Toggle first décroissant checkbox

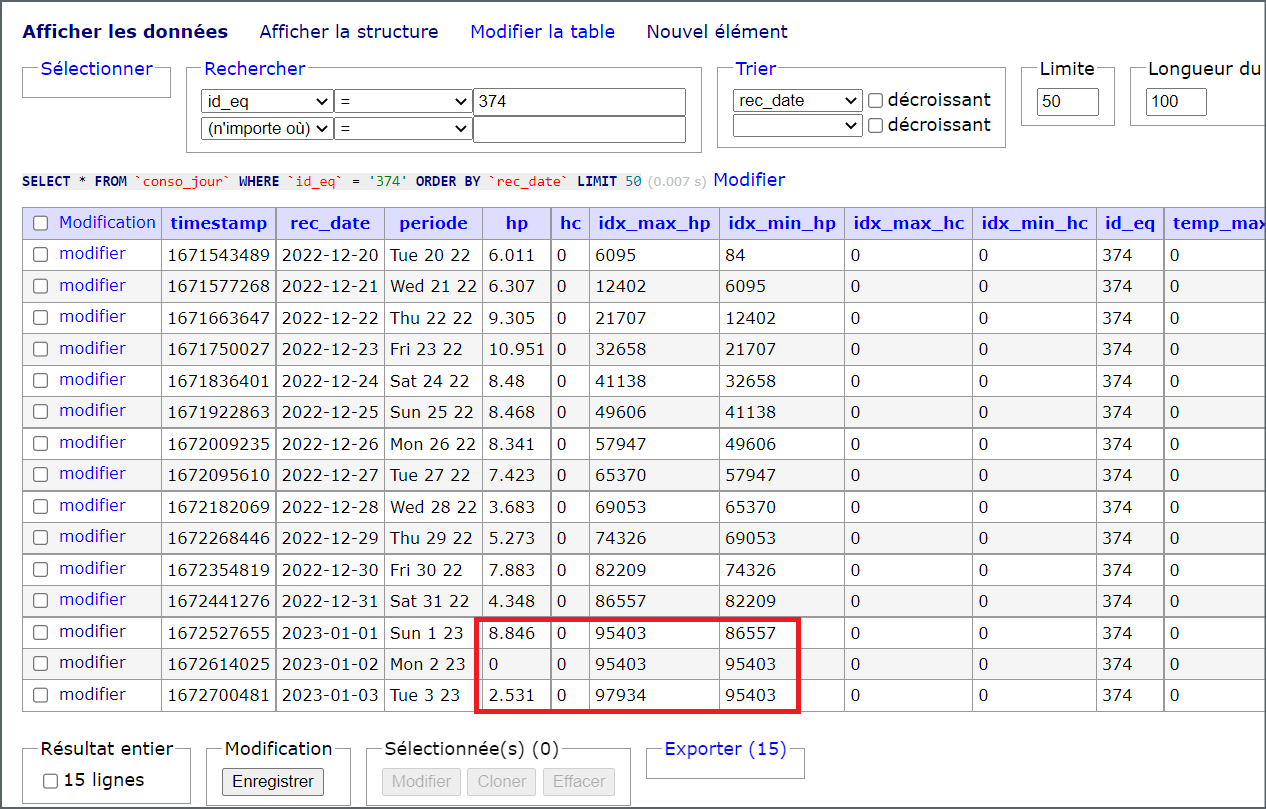[876, 100]
